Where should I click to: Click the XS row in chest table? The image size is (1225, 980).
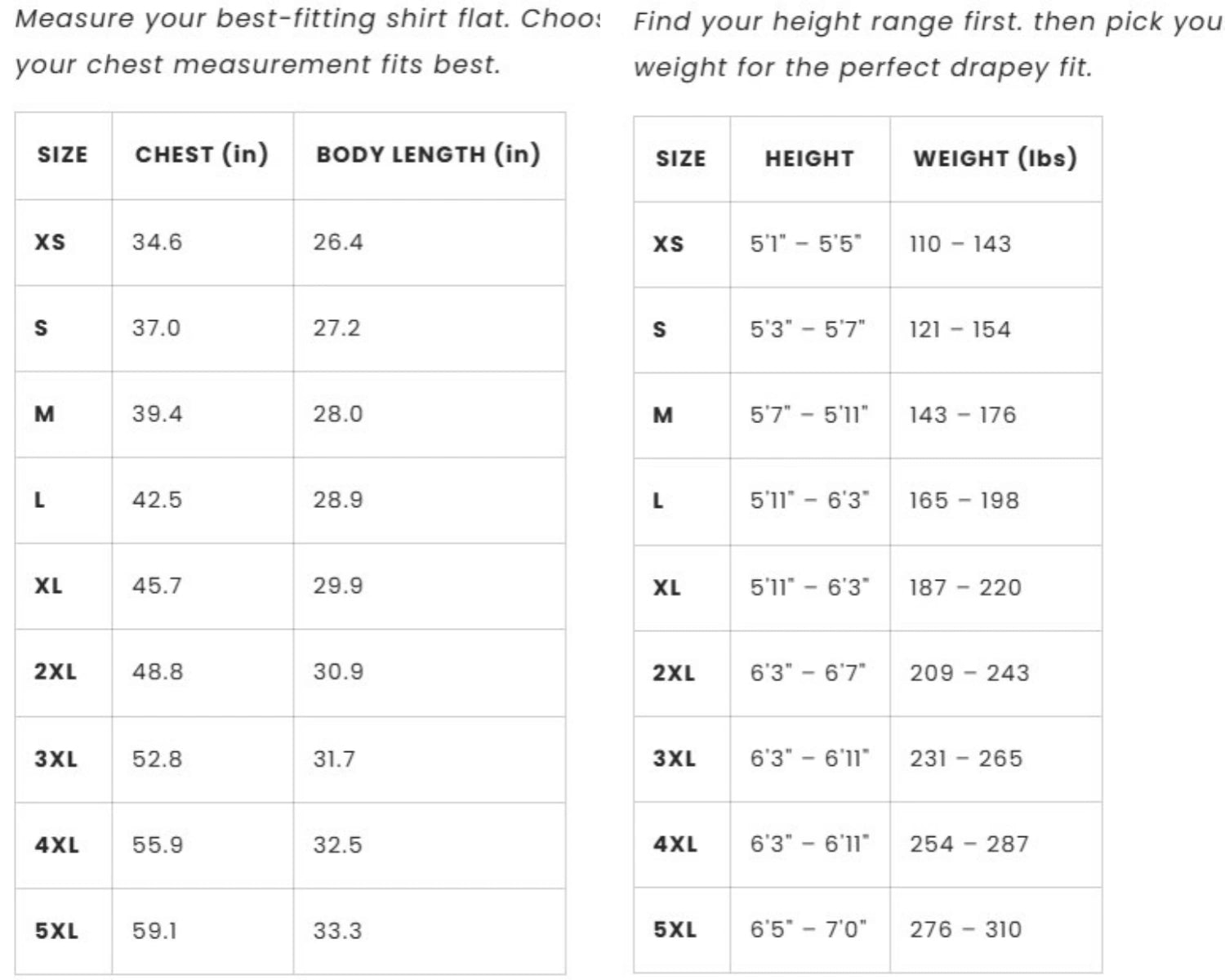click(x=290, y=243)
